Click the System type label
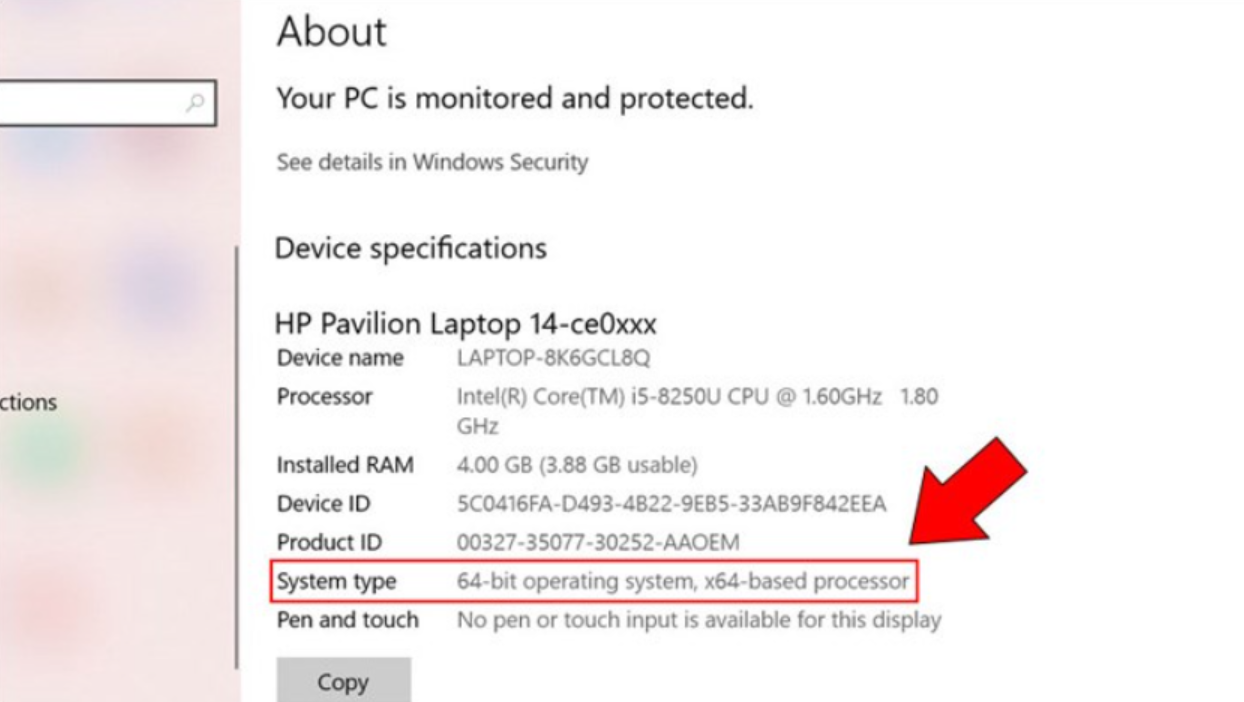1244x702 pixels. coord(336,581)
